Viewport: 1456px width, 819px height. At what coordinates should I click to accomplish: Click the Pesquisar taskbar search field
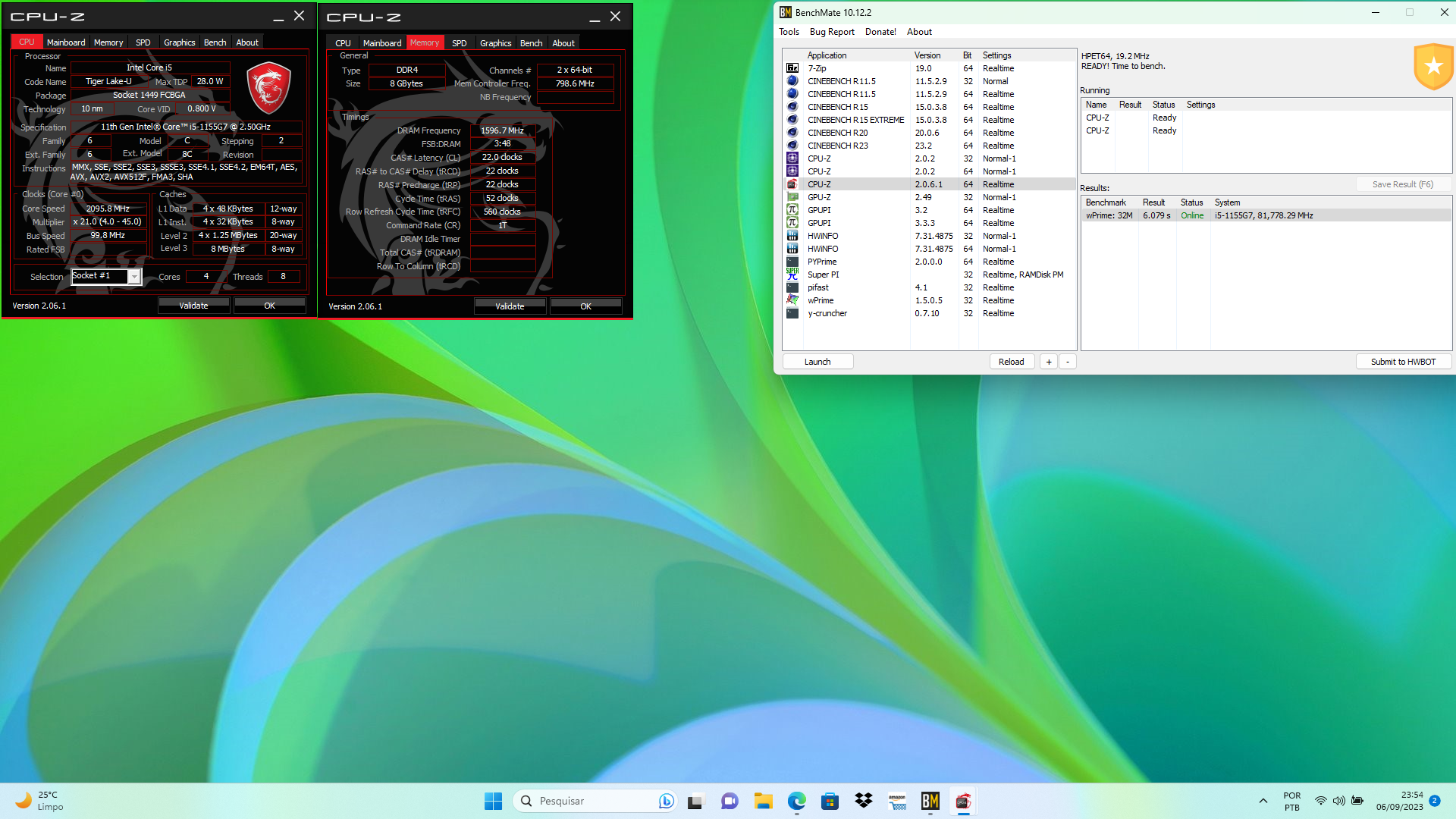(595, 801)
